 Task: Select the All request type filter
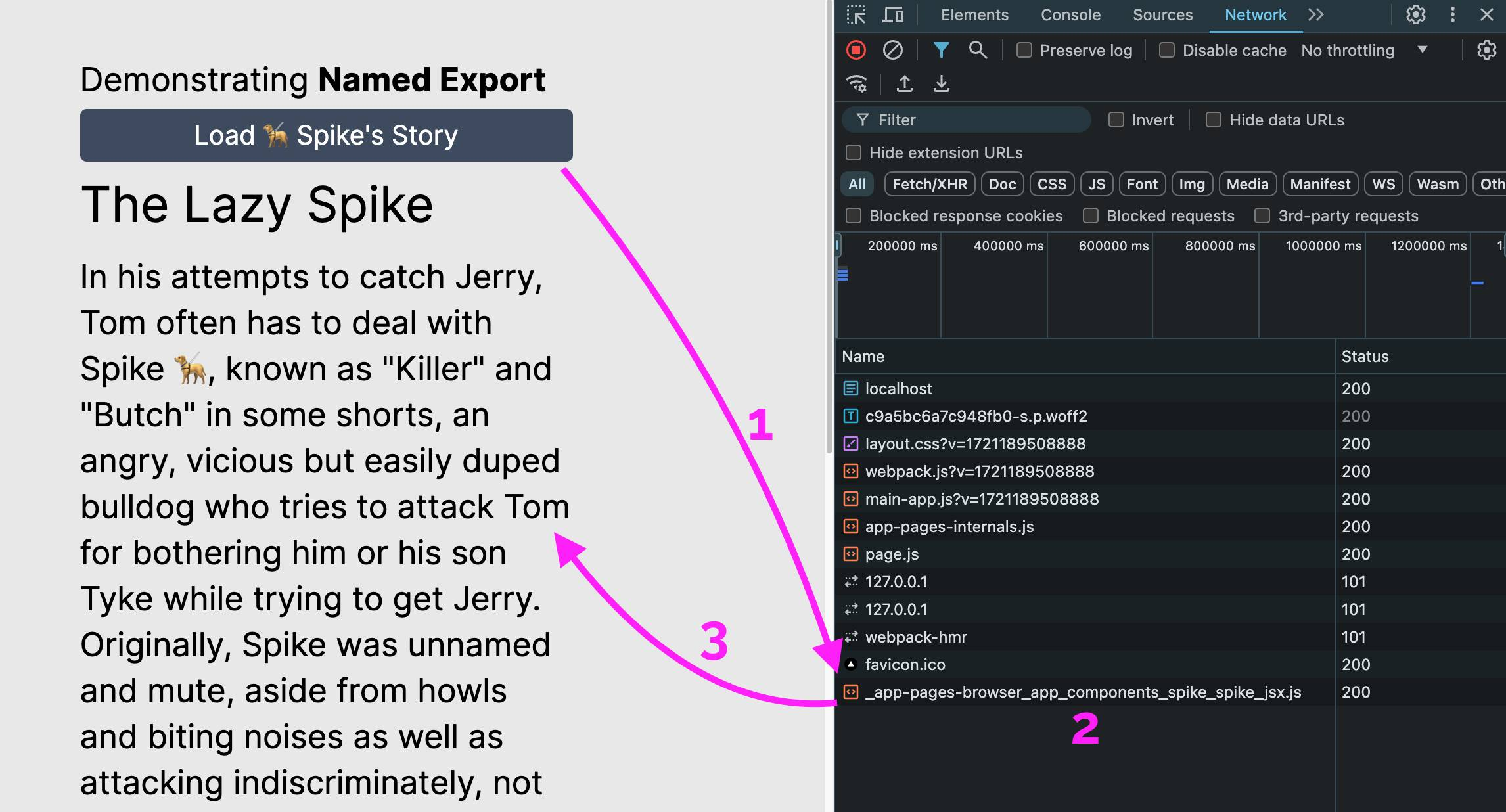(857, 184)
